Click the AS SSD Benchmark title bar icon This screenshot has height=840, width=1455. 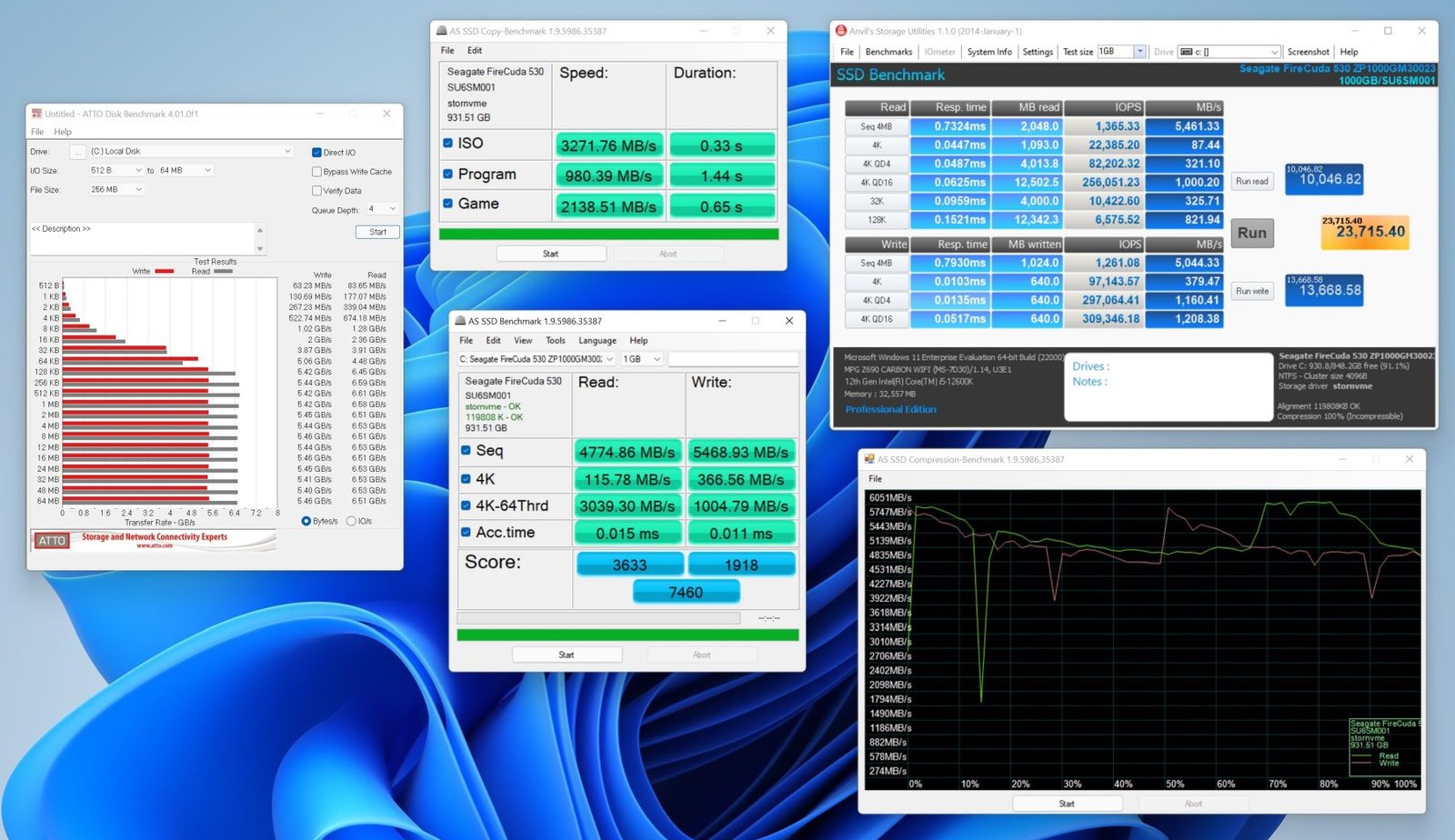(460, 321)
